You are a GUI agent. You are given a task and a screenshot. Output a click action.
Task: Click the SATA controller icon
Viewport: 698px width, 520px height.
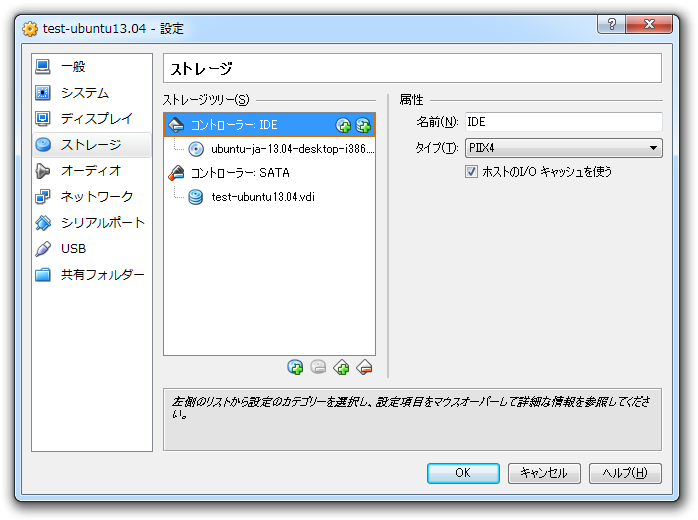pos(177,173)
